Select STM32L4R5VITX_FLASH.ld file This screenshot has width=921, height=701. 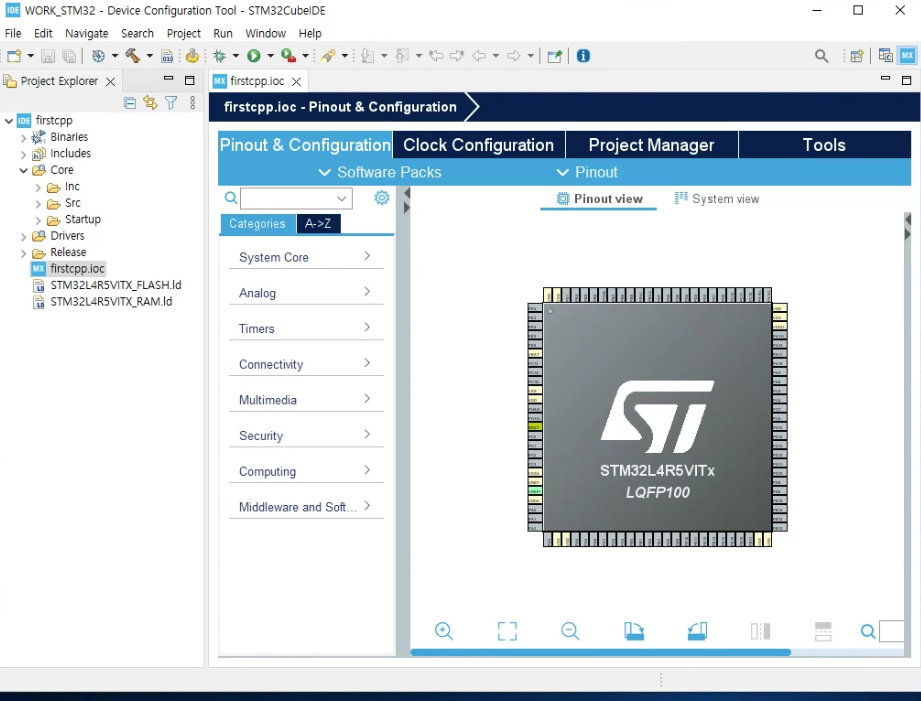click(x=116, y=285)
